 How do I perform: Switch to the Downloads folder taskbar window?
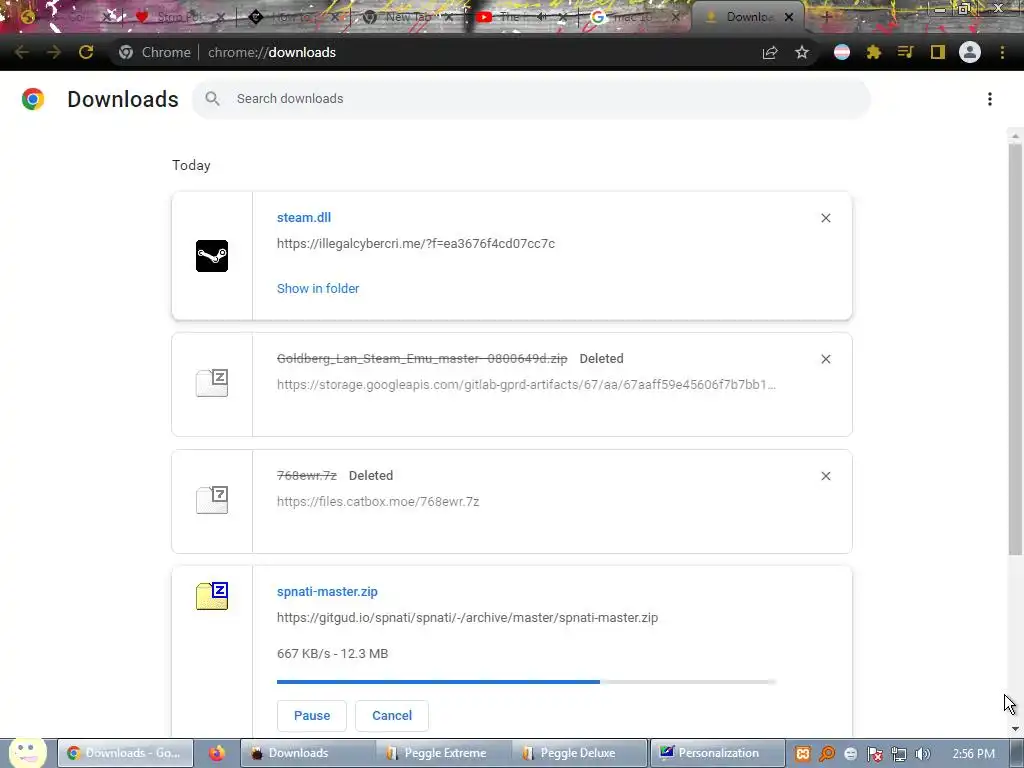coord(308,753)
